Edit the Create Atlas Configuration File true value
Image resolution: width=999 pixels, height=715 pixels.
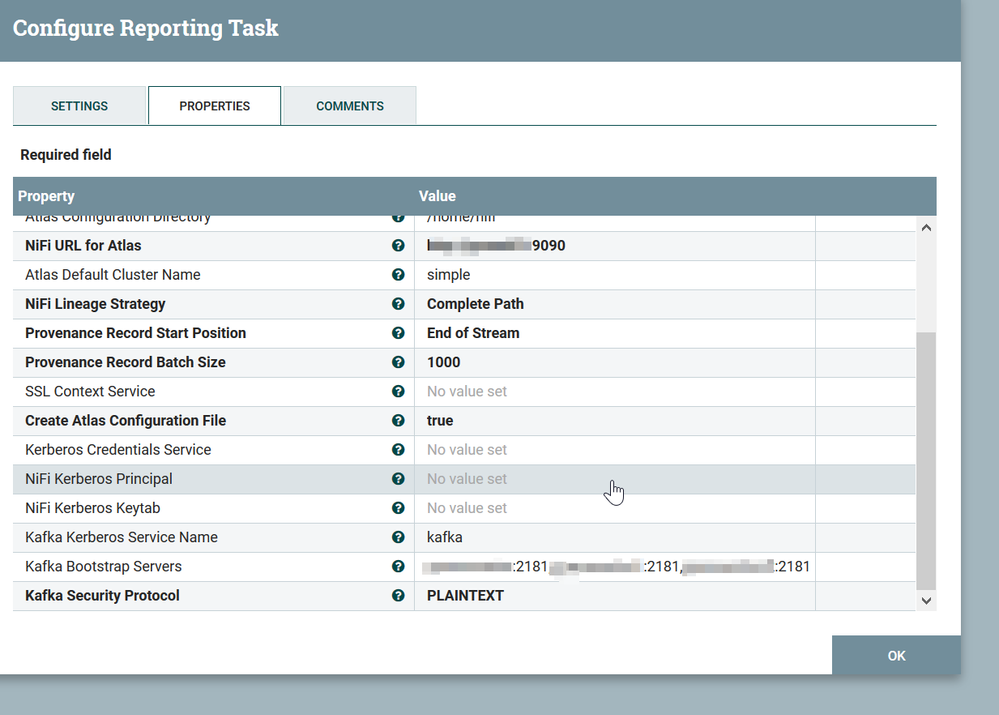pyautogui.click(x=440, y=421)
